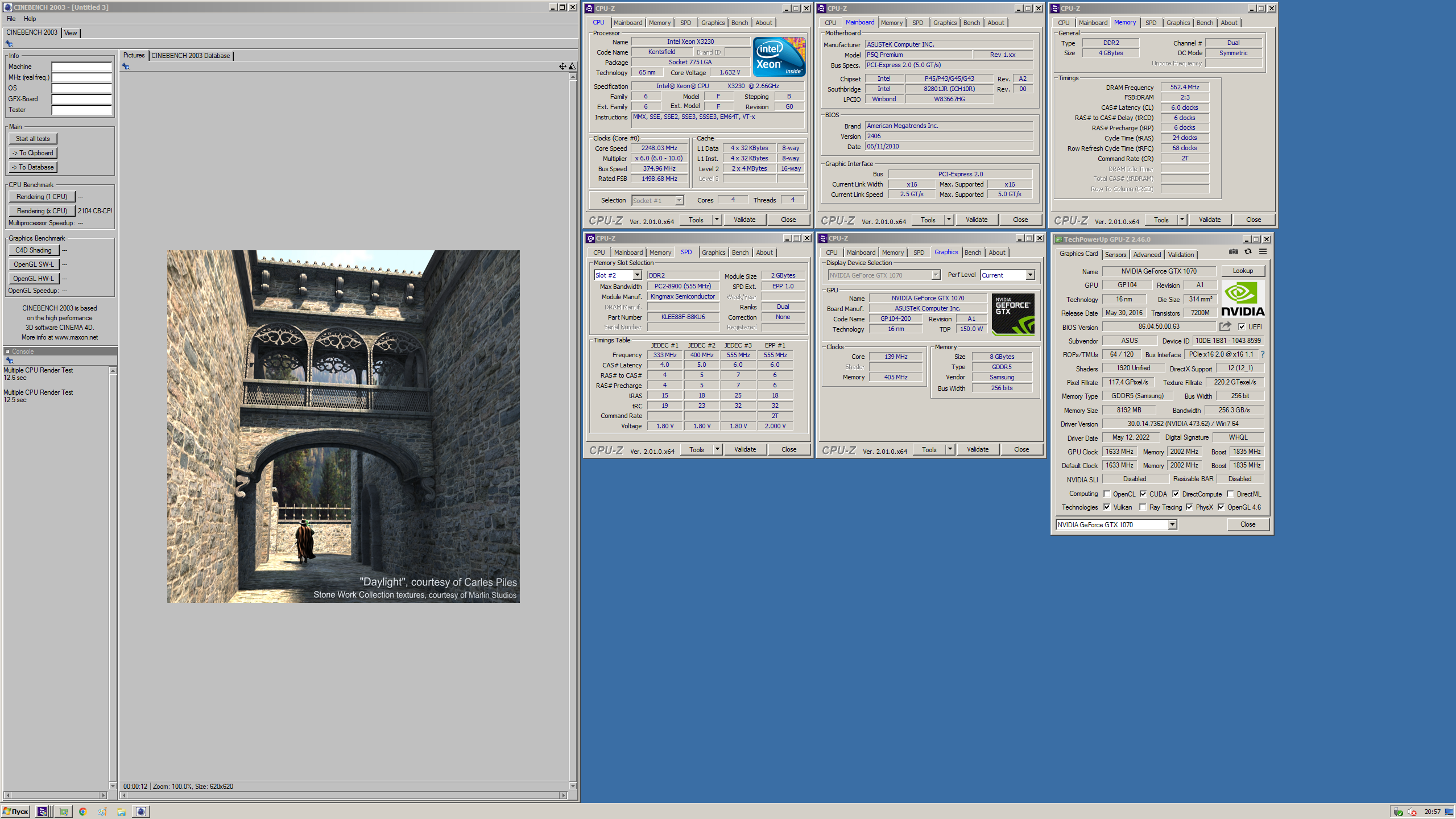Click the horizontal scrollbar below the picture area
The width and height of the screenshot is (1456, 819).
343,795
